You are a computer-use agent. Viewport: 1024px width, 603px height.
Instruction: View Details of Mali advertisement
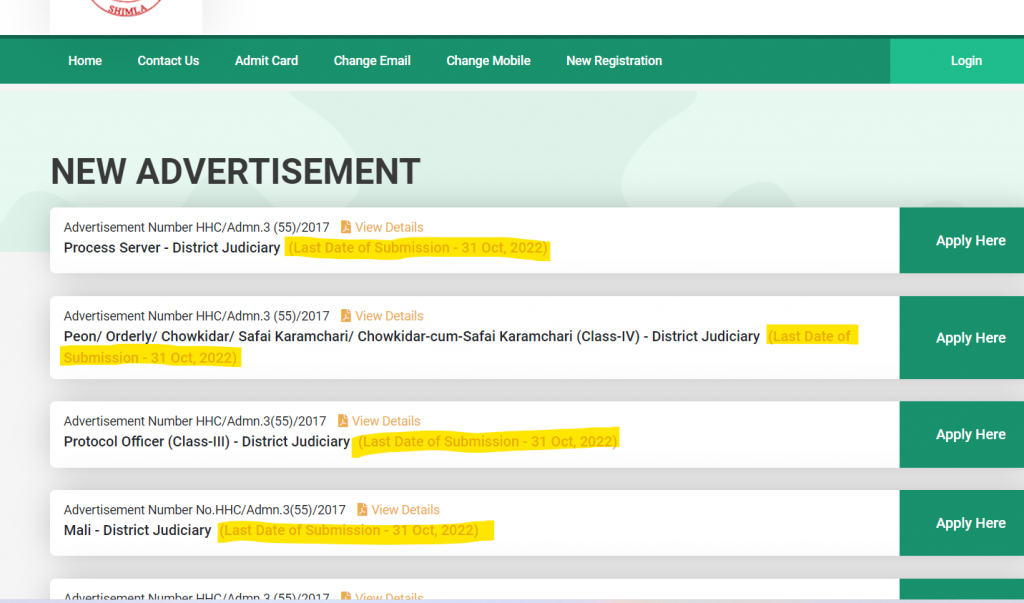point(405,510)
